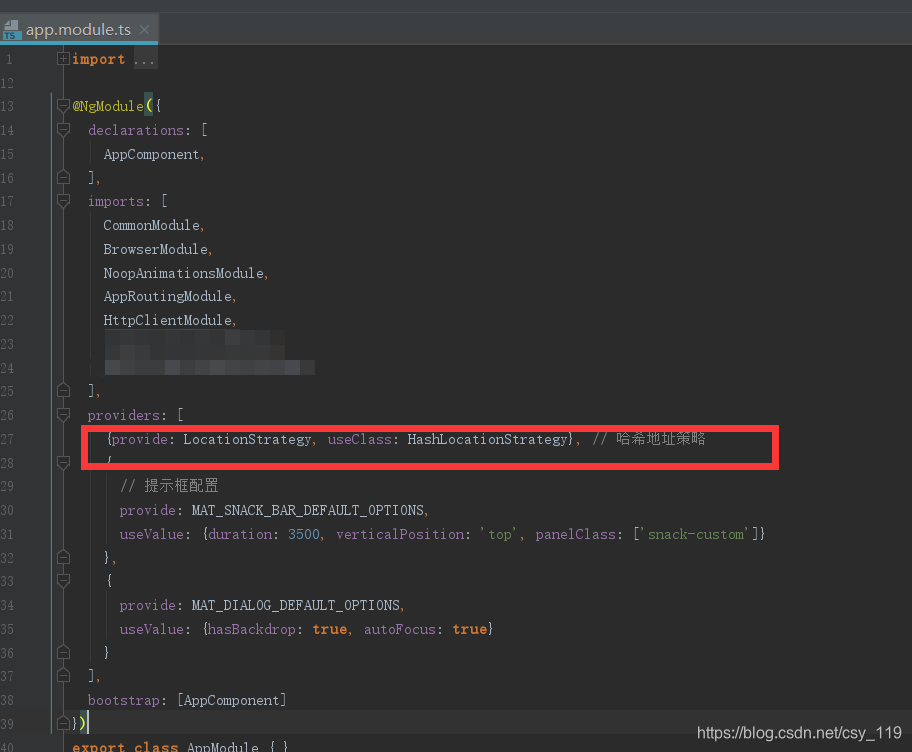Click fold end marker at line 36
Image resolution: width=912 pixels, height=752 pixels.
63,652
